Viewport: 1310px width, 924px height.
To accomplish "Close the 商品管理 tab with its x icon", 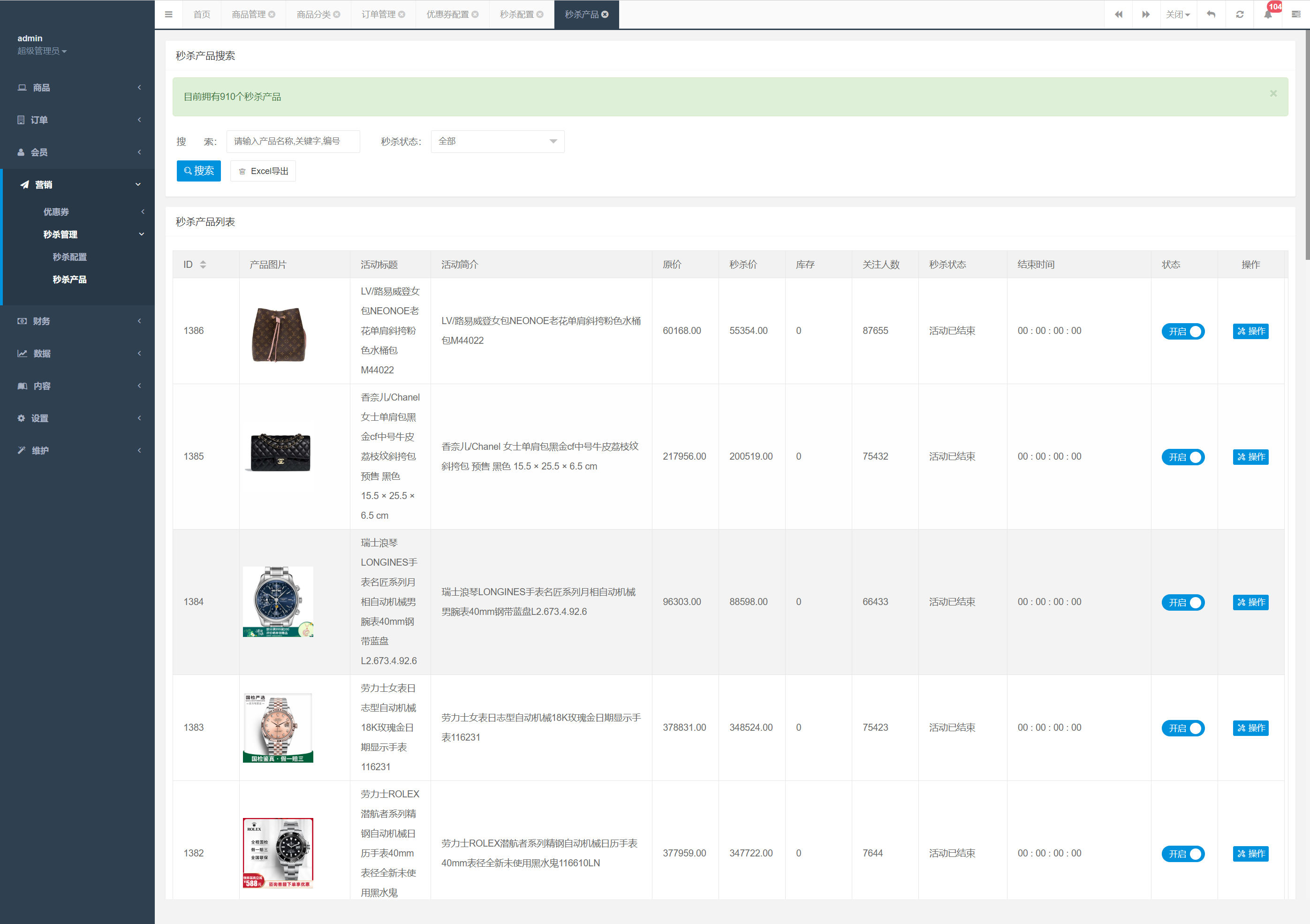I will [272, 14].
